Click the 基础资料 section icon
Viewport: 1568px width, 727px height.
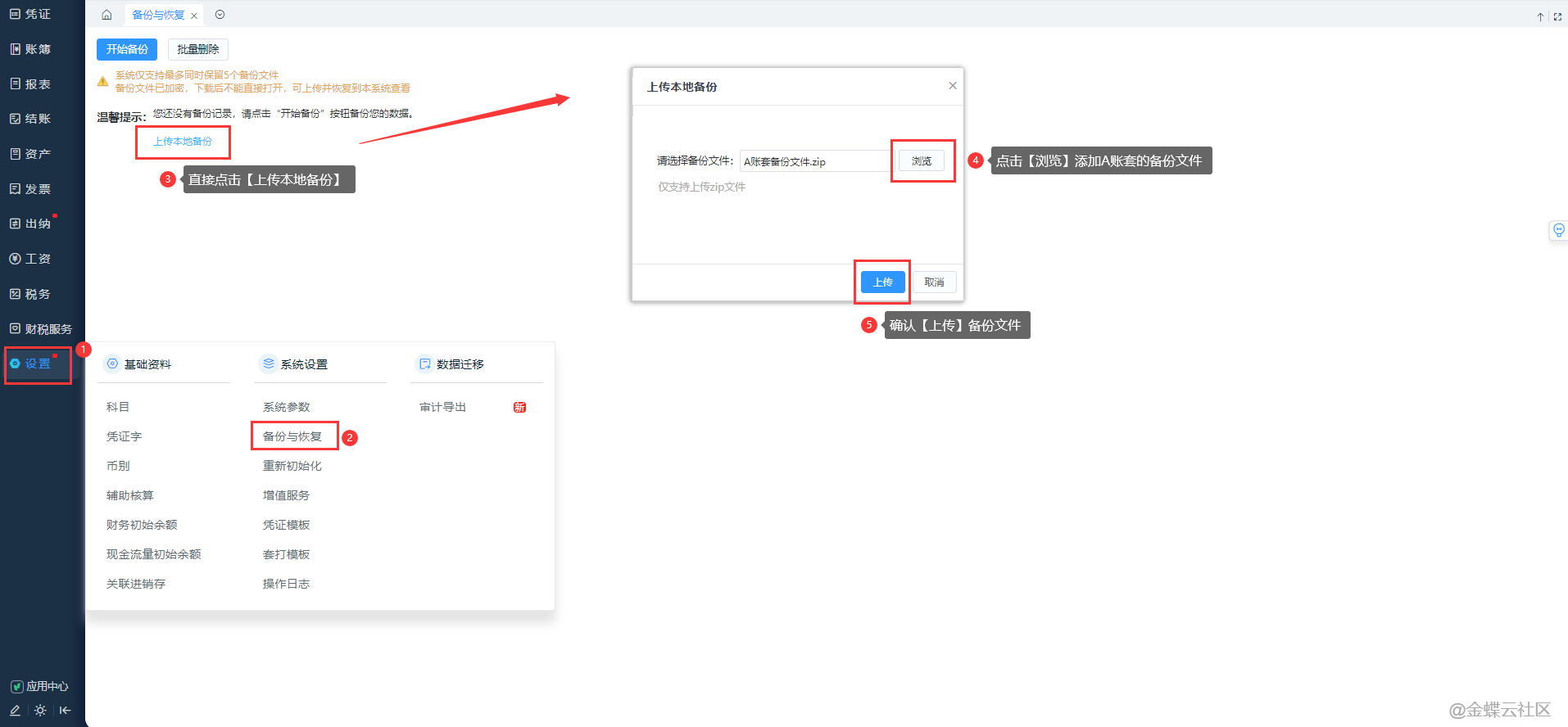click(112, 363)
